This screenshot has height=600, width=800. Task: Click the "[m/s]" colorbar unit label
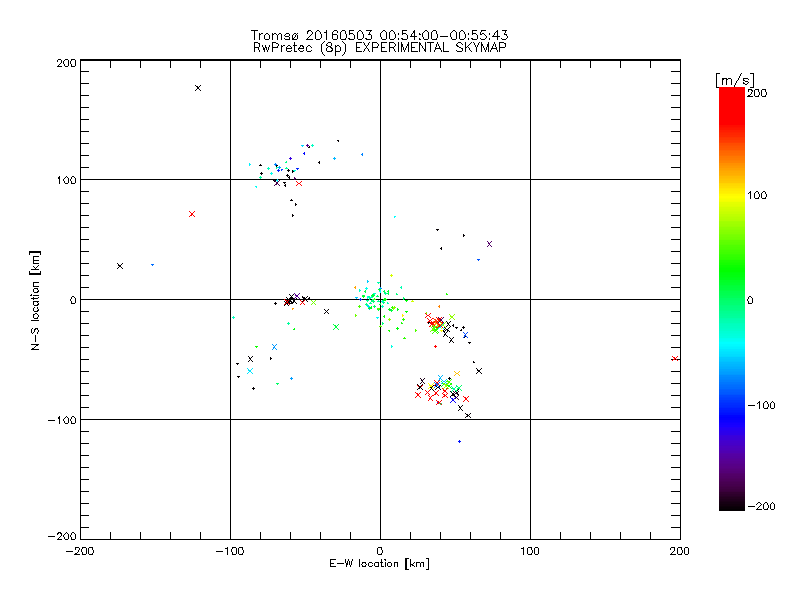tap(735, 80)
